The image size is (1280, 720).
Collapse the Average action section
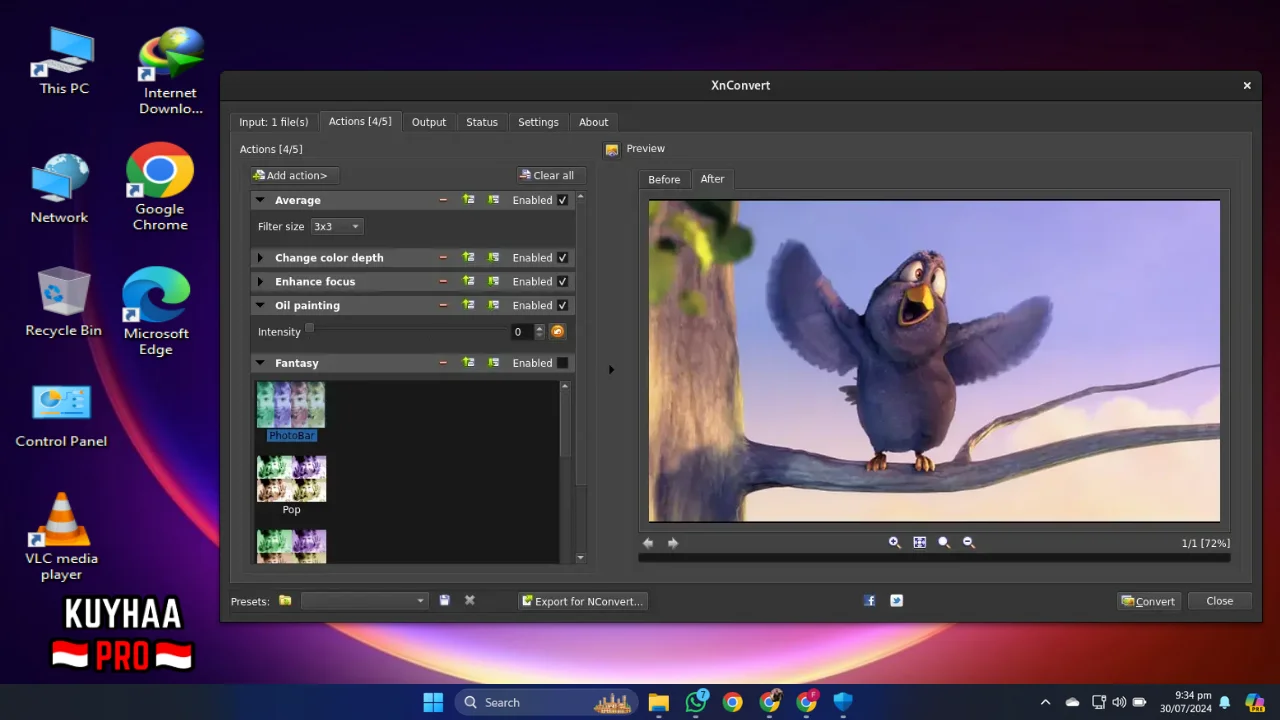click(260, 200)
